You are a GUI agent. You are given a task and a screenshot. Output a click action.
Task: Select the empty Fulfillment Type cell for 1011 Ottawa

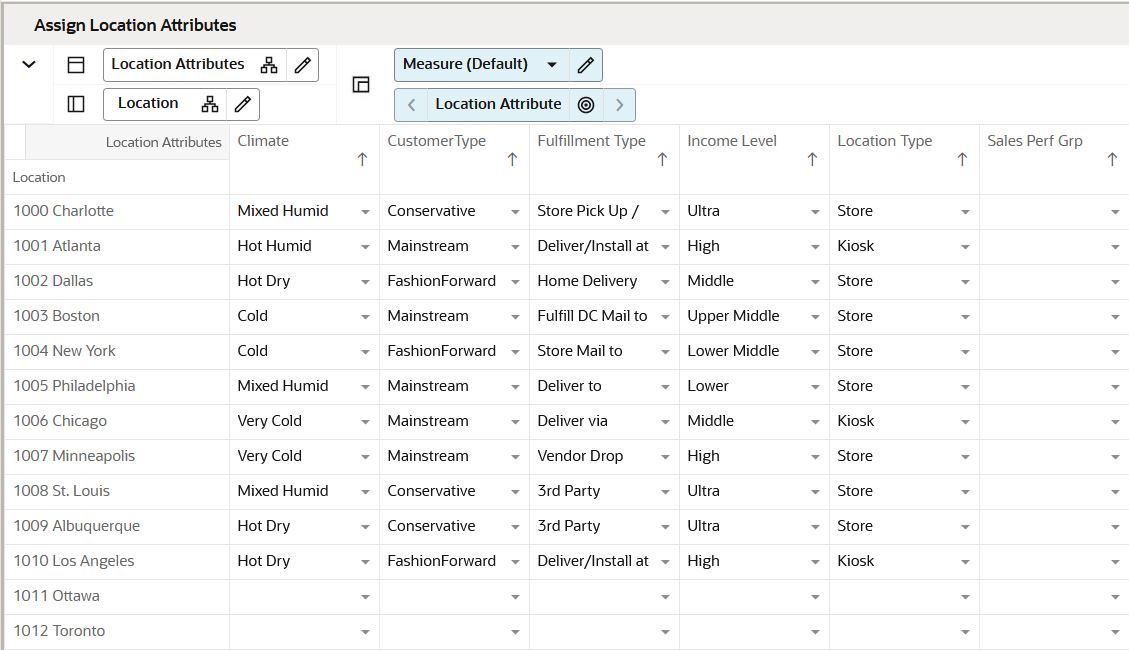click(x=600, y=596)
